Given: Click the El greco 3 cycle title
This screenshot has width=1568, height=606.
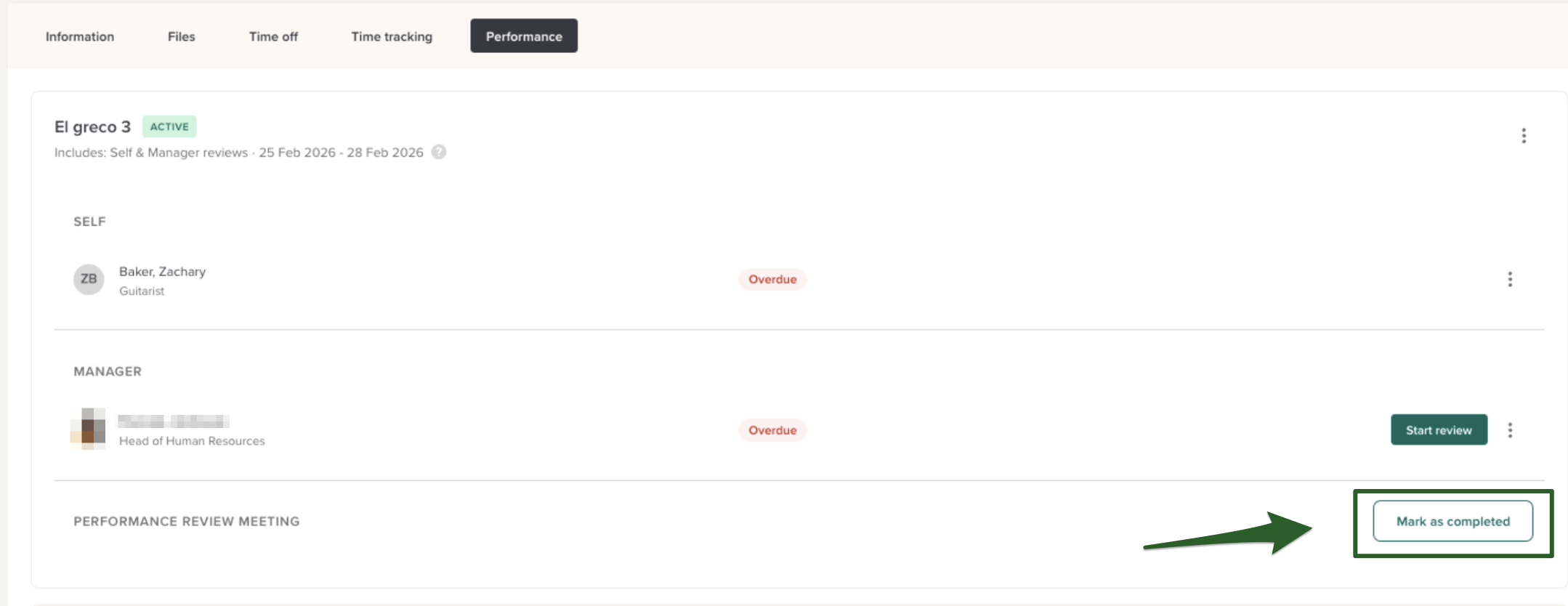Looking at the screenshot, I should (92, 127).
